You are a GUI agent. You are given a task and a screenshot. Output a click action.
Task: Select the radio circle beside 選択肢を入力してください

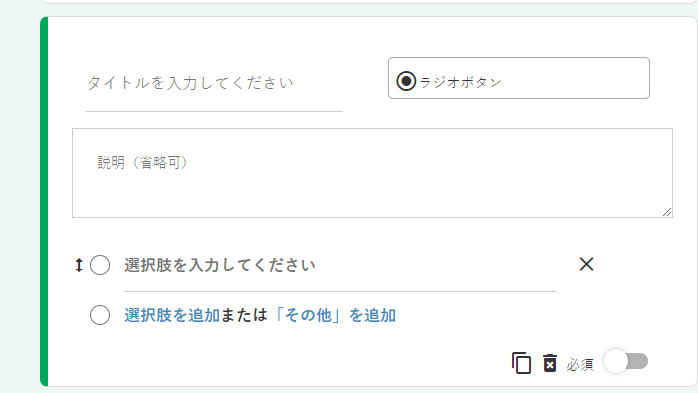tap(100, 265)
